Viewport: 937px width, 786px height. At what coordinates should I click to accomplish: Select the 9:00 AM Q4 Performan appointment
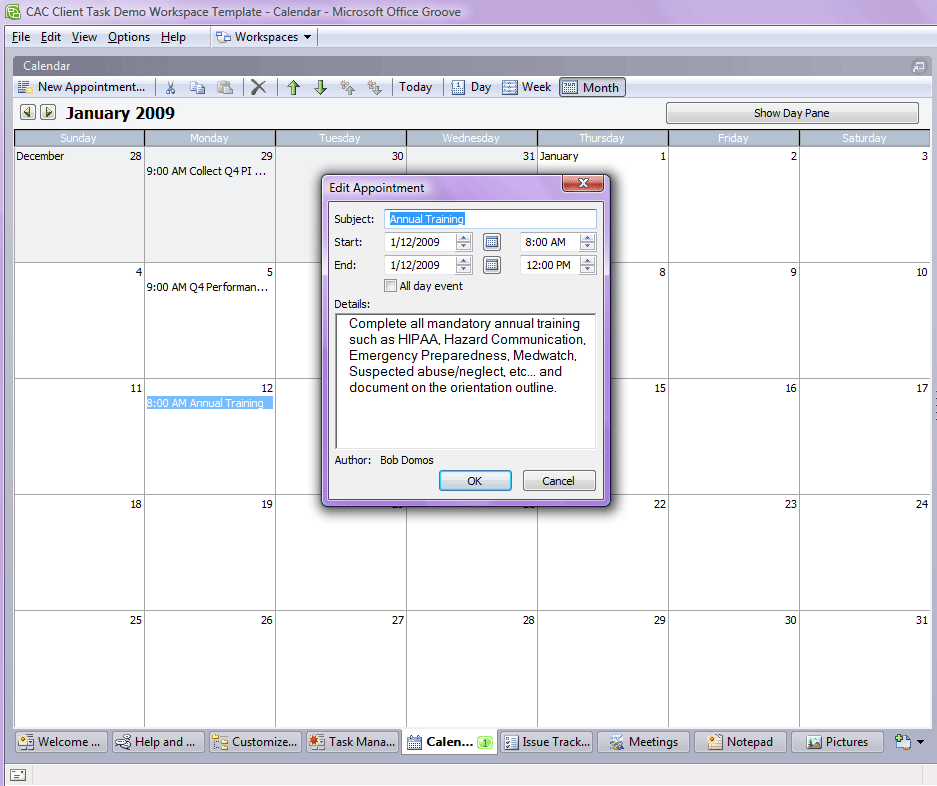coord(207,287)
